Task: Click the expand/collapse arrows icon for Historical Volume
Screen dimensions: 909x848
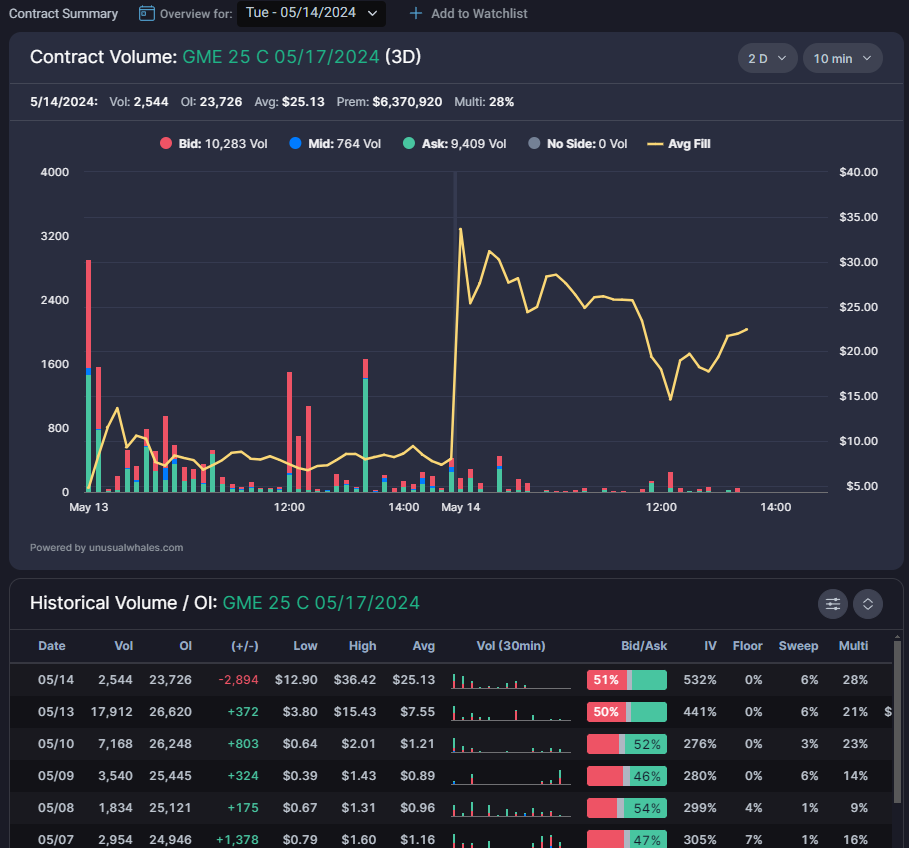Action: click(868, 604)
